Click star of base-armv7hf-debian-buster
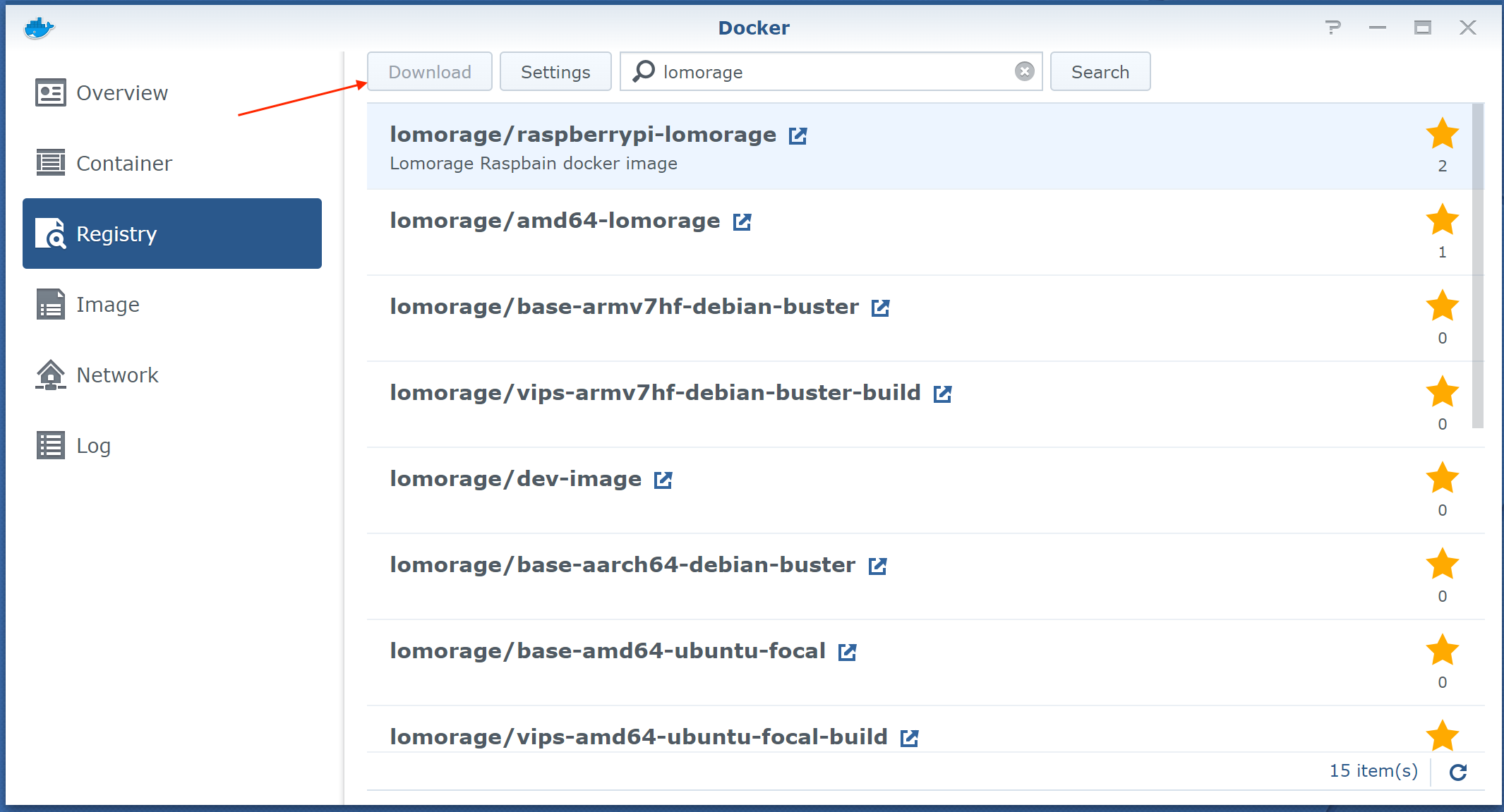1504x812 pixels. click(x=1443, y=305)
